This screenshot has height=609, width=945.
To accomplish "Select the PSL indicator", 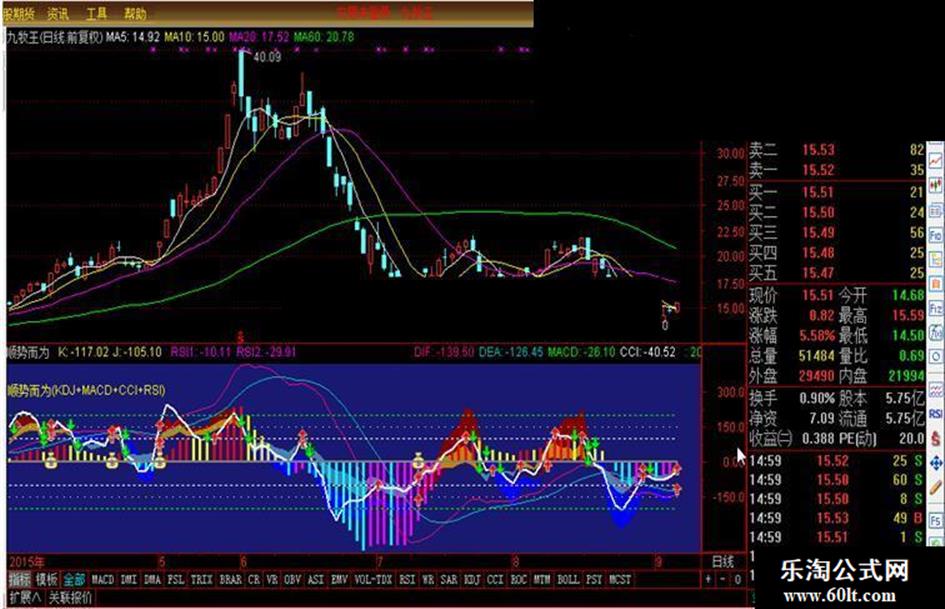I will point(176,579).
